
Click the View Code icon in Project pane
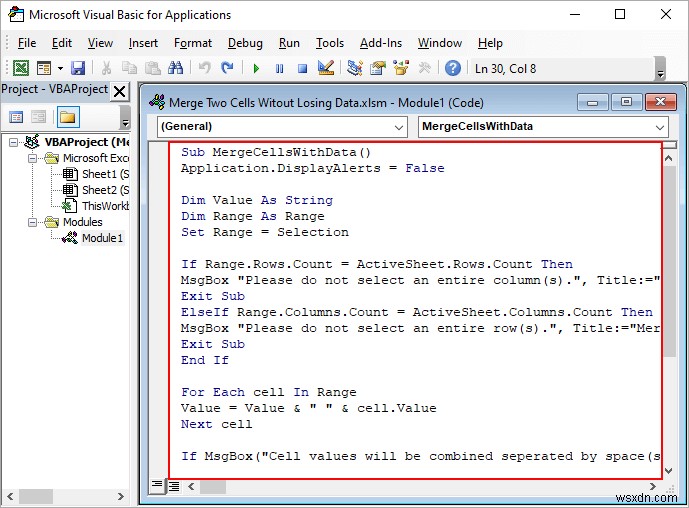(16, 117)
